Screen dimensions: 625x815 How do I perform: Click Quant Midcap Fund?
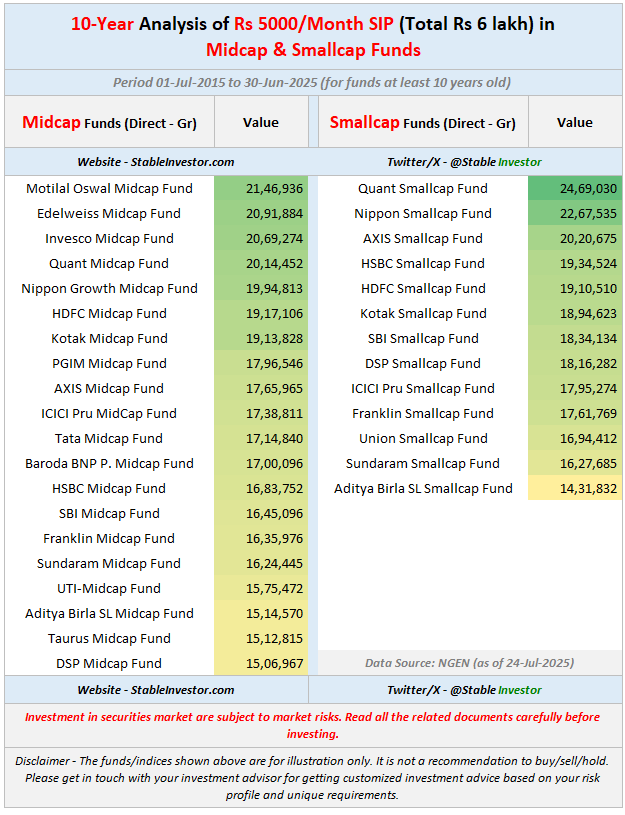tap(109, 263)
